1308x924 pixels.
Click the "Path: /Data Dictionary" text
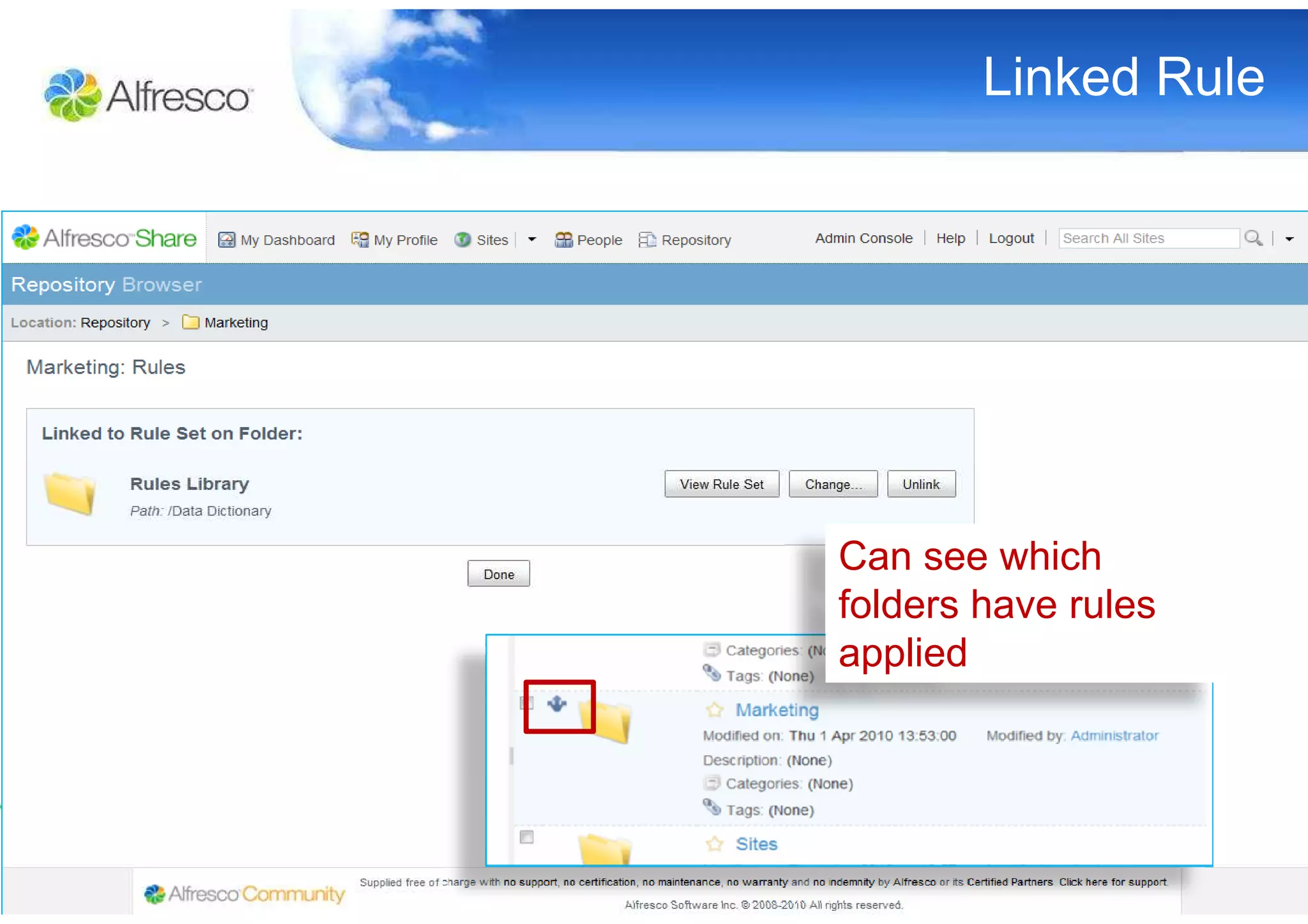[201, 511]
